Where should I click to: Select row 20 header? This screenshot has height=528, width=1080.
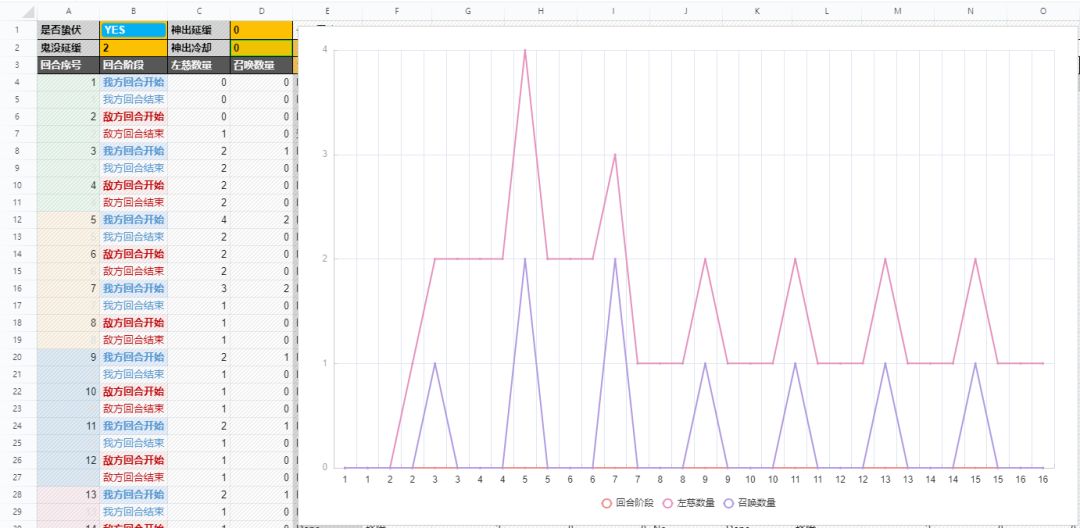[18, 357]
